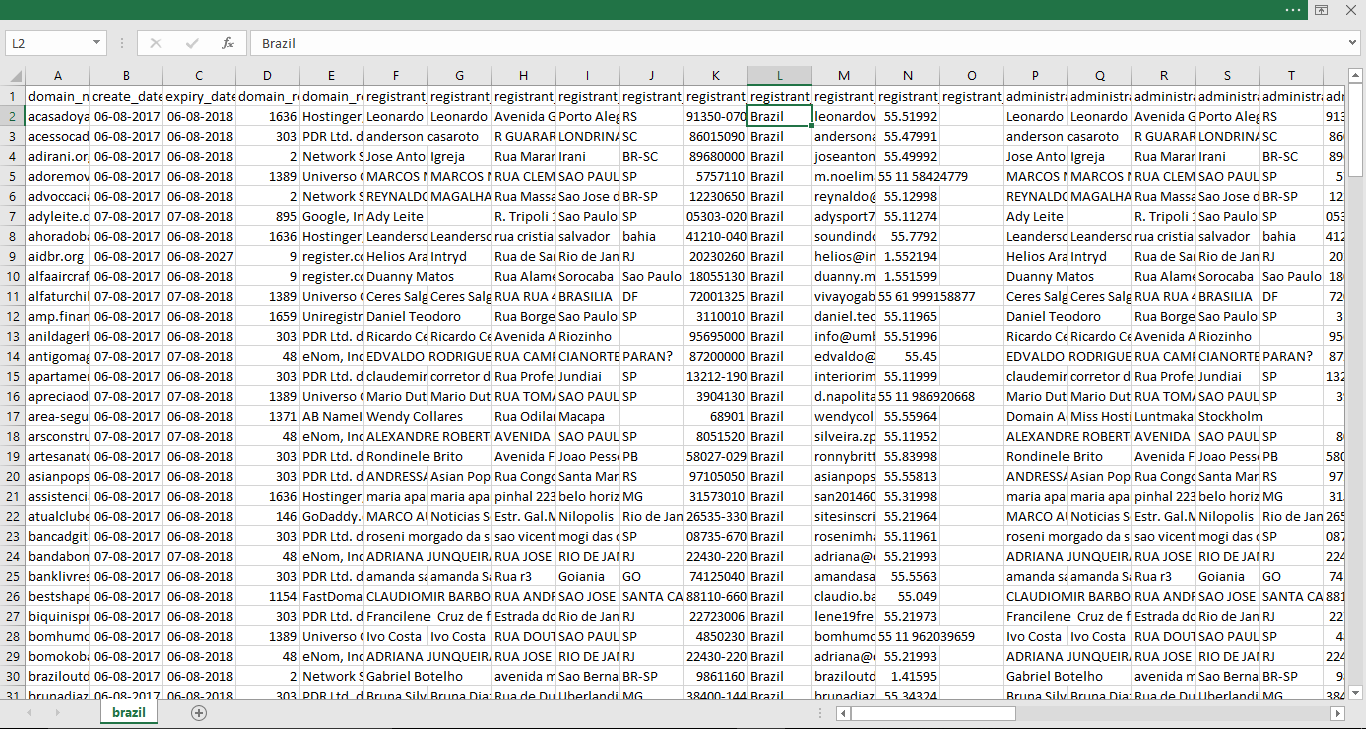Click postal code '91350-070' in column K
This screenshot has height=729, width=1366.
(715, 116)
